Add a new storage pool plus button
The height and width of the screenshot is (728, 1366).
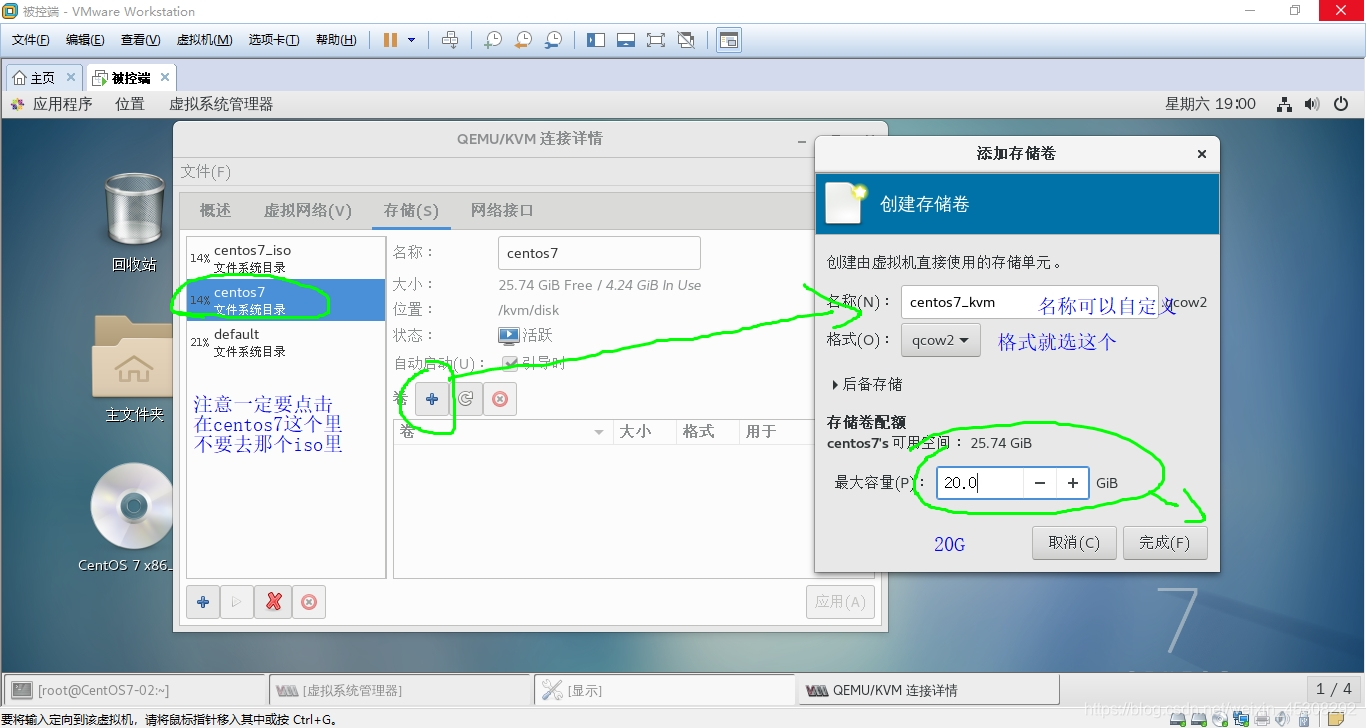(203, 602)
